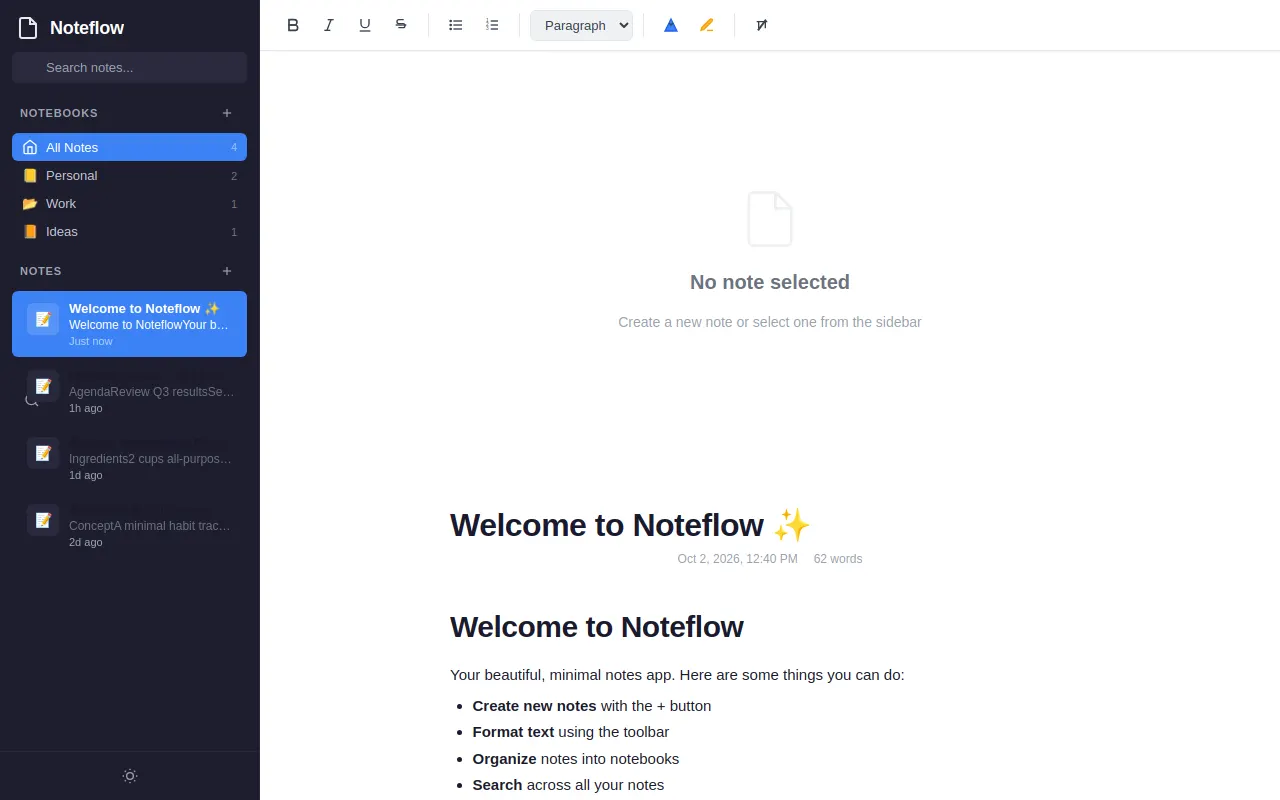
Task: Click the 'NOTEBOOKS' section header
Action: (x=59, y=113)
